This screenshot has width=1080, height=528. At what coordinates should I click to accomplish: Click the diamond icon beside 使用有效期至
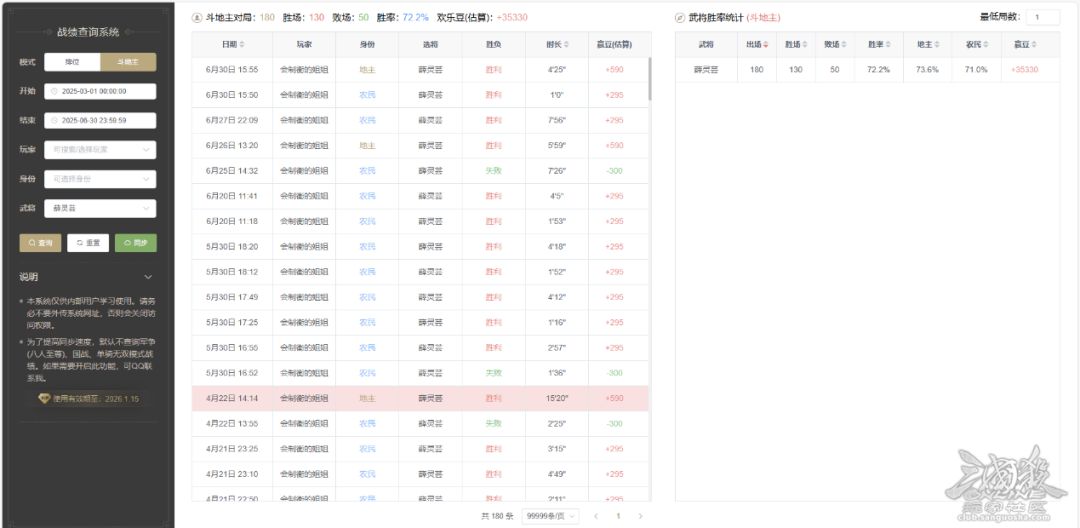click(x=44, y=399)
